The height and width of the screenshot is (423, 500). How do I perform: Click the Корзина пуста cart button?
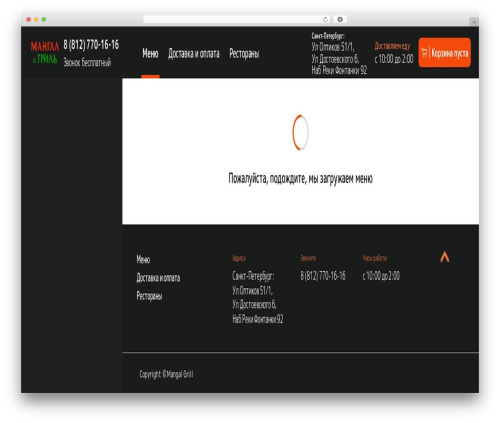tap(445, 52)
